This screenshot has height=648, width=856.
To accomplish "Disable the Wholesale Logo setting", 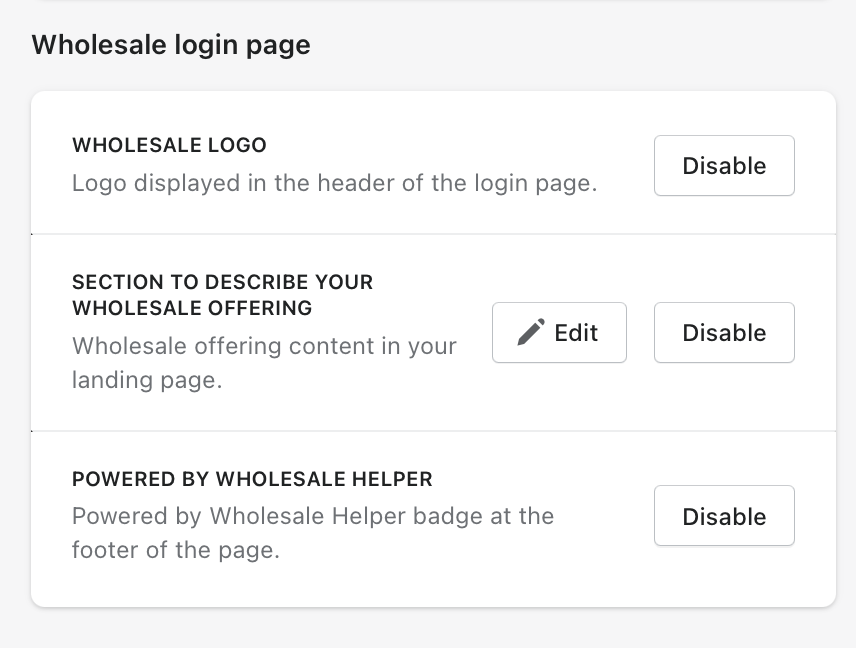I will [724, 166].
